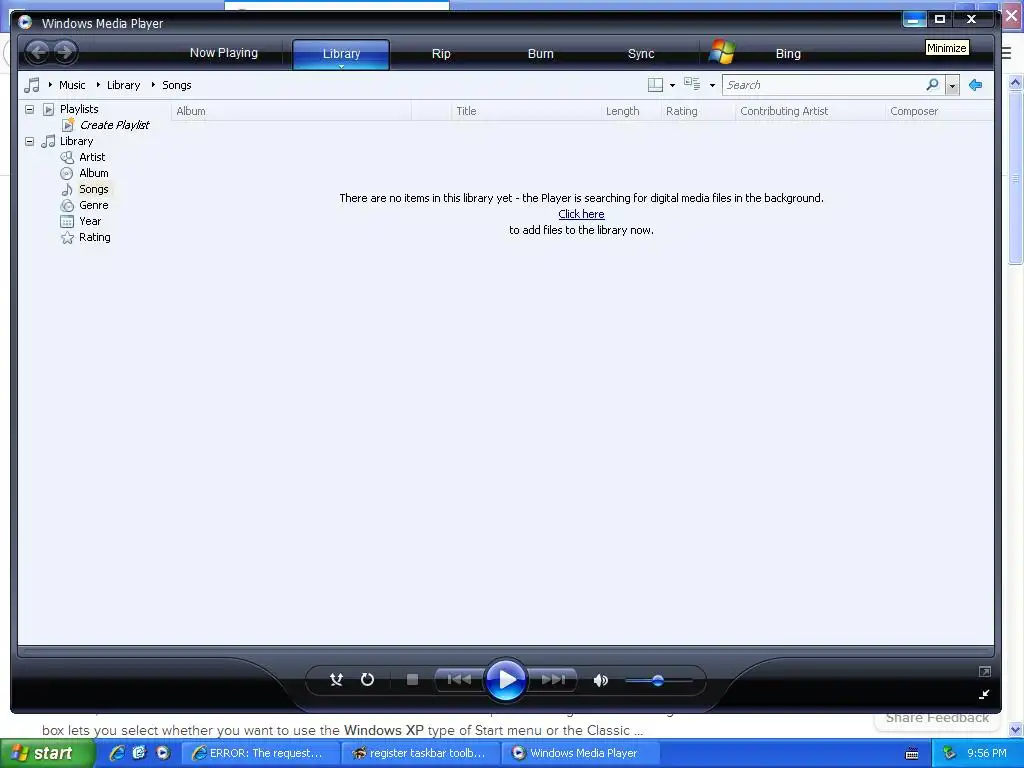
Task: Select Genre in the library tree
Action: tap(93, 205)
